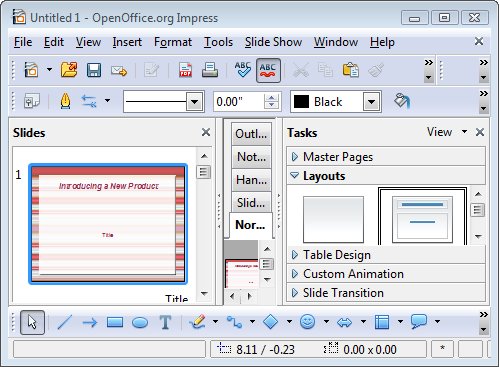Click the Arrow Style icon
The width and height of the screenshot is (499, 367).
tap(89, 101)
